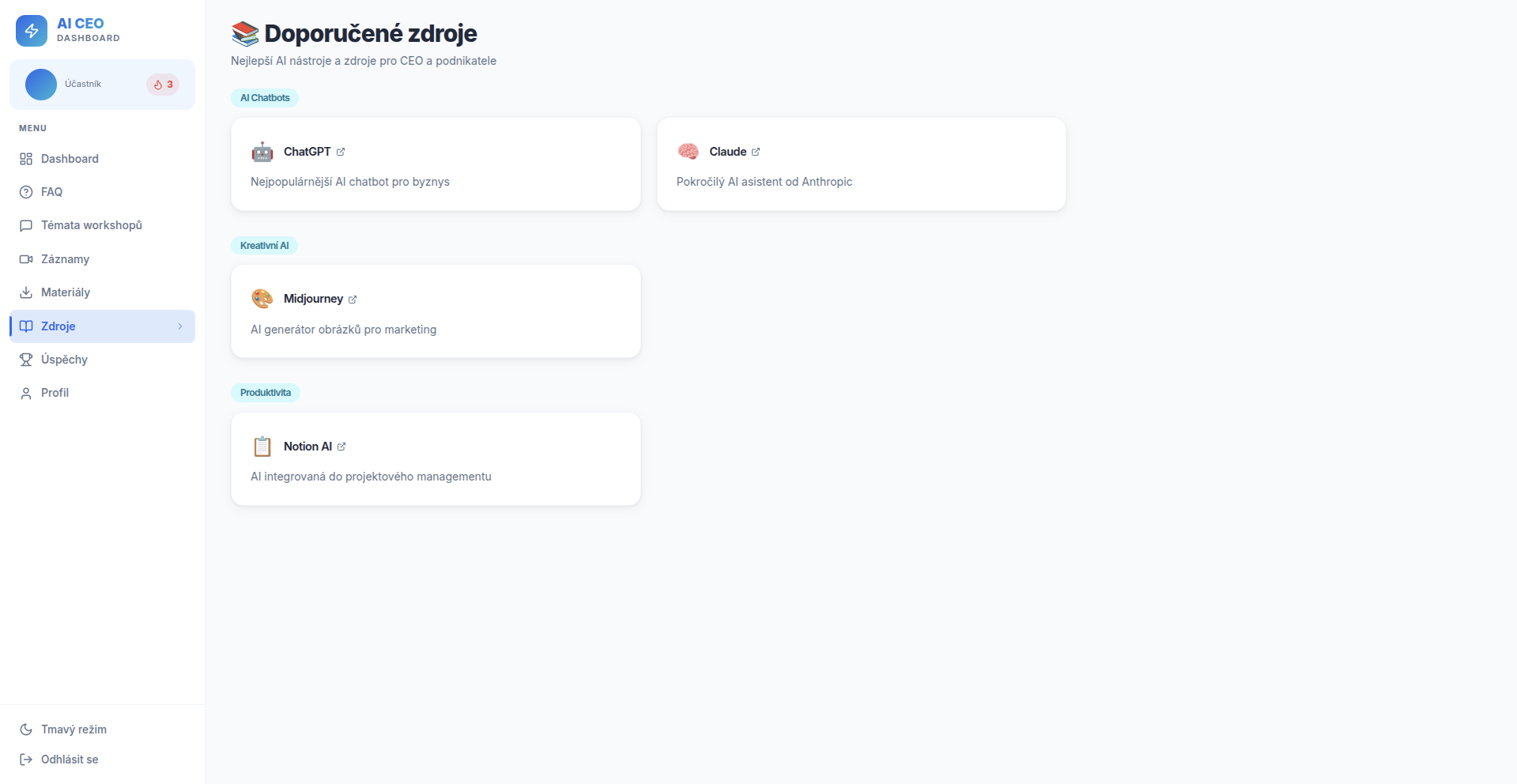
Task: Click the Midjourney palette icon
Action: click(262, 299)
